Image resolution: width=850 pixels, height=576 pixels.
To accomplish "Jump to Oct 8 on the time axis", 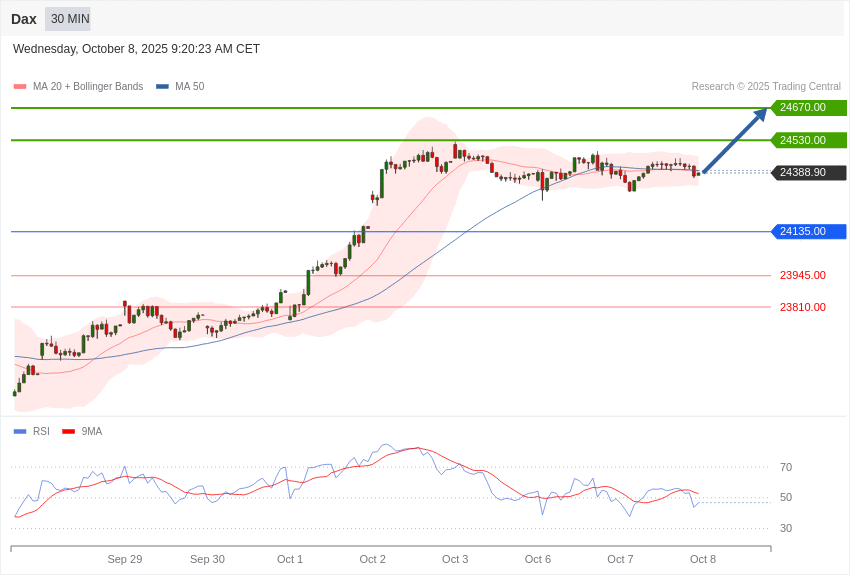I will [703, 559].
